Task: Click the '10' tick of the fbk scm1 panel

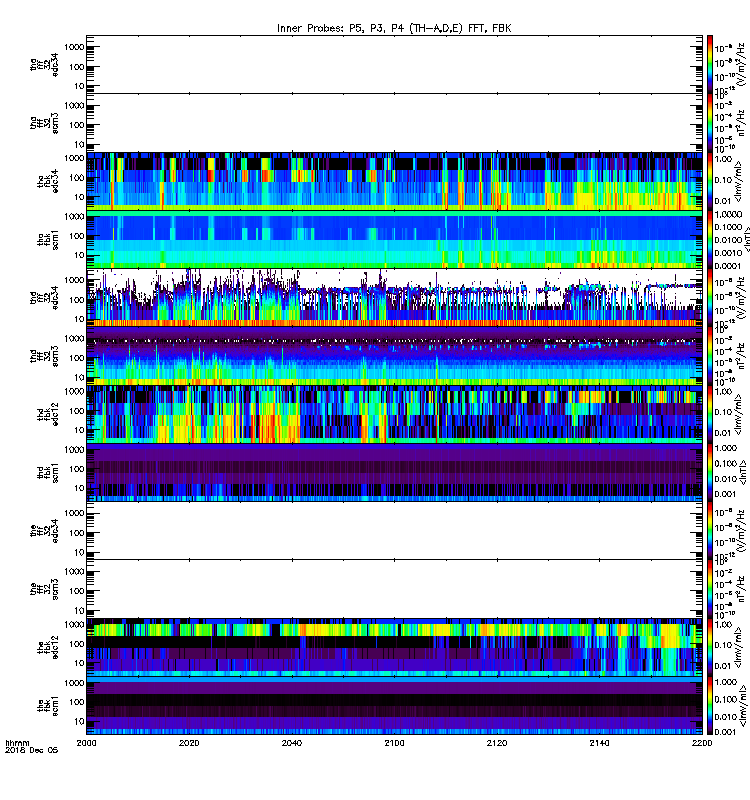Action: click(x=80, y=721)
